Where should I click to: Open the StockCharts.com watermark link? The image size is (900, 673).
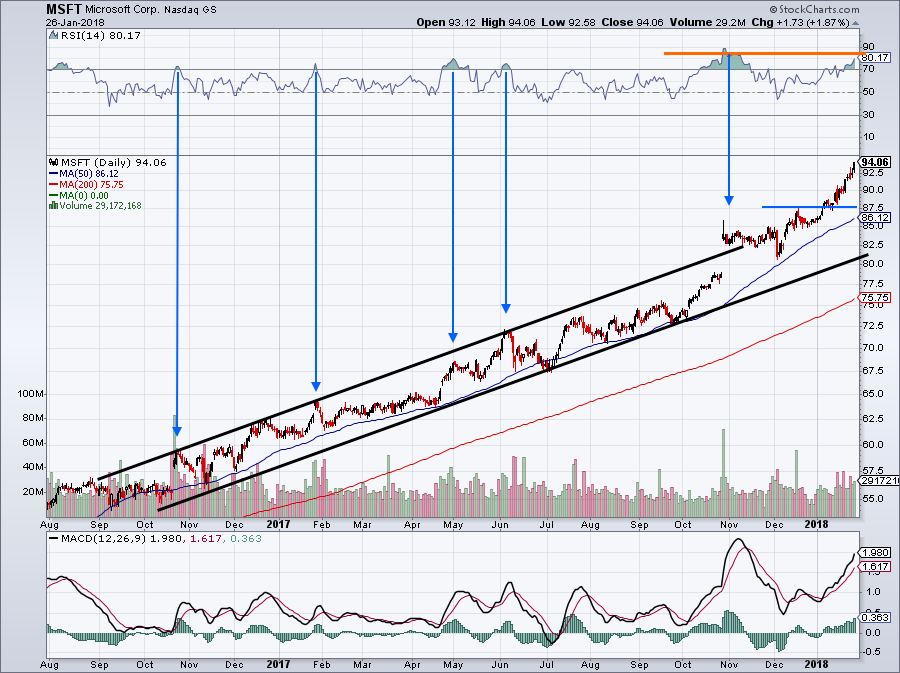point(814,9)
